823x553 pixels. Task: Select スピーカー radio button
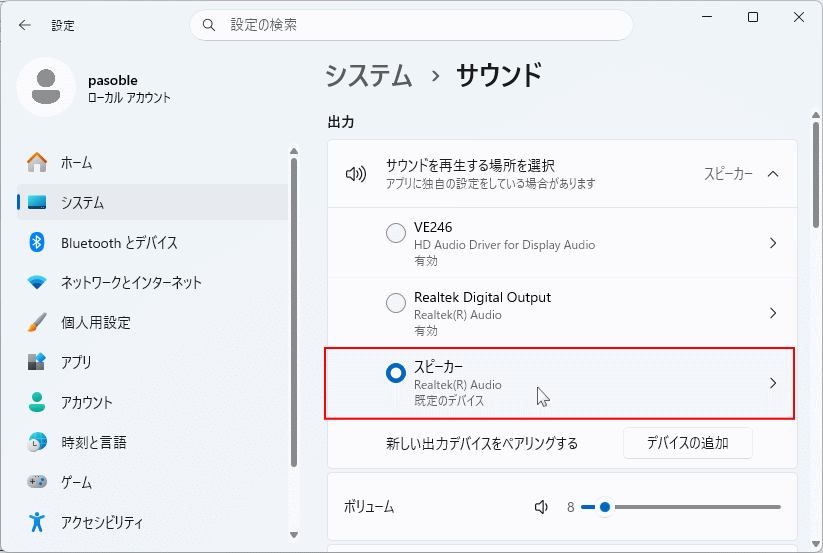(x=396, y=373)
